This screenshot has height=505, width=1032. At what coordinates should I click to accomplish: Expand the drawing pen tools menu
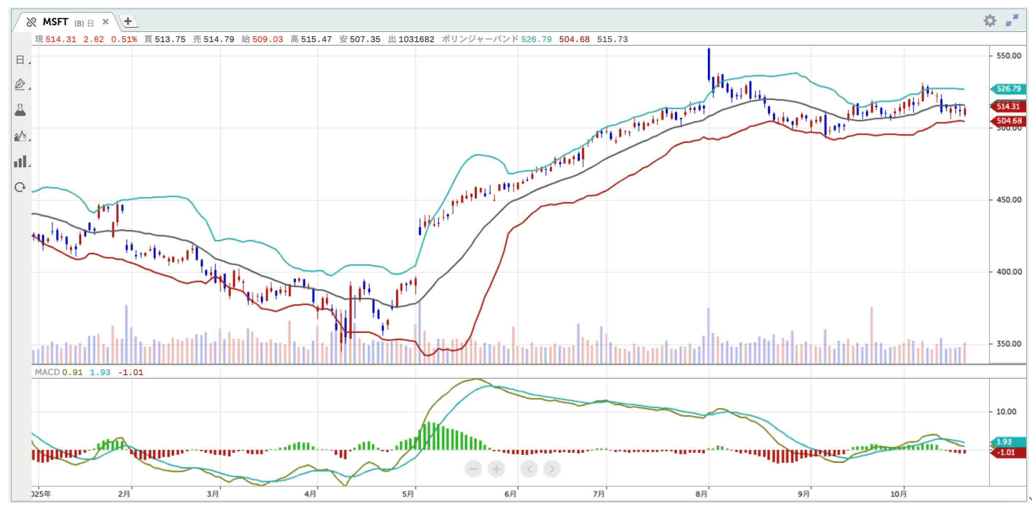pos(20,85)
